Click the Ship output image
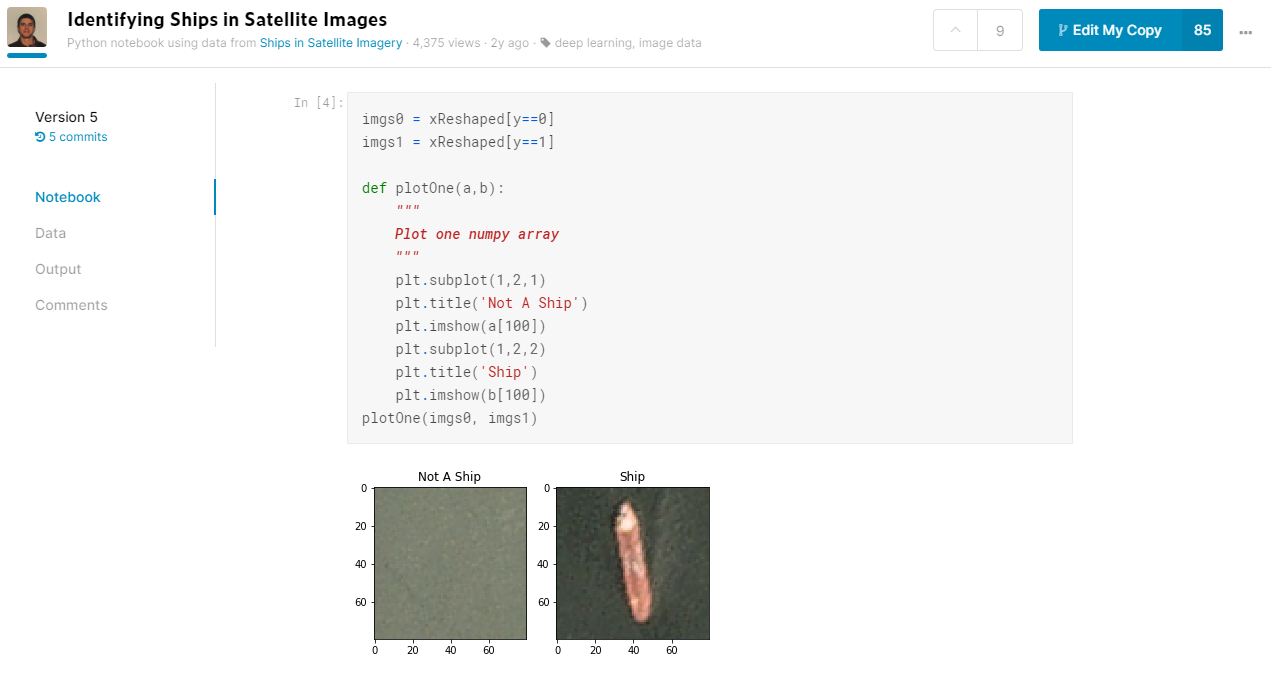This screenshot has width=1271, height=697. [633, 563]
